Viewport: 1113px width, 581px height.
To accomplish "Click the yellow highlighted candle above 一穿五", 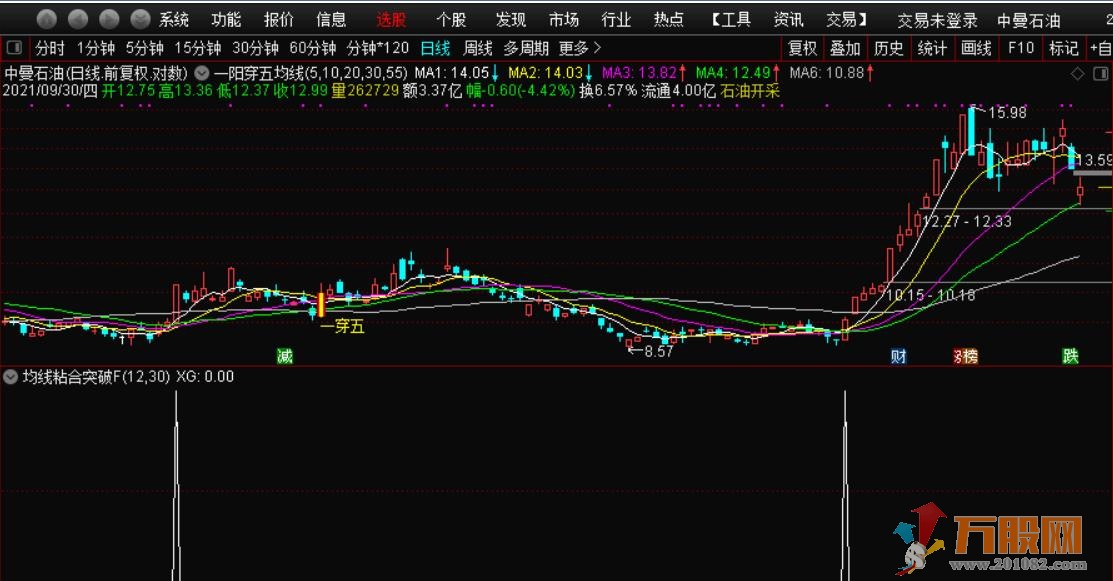I will (x=321, y=305).
